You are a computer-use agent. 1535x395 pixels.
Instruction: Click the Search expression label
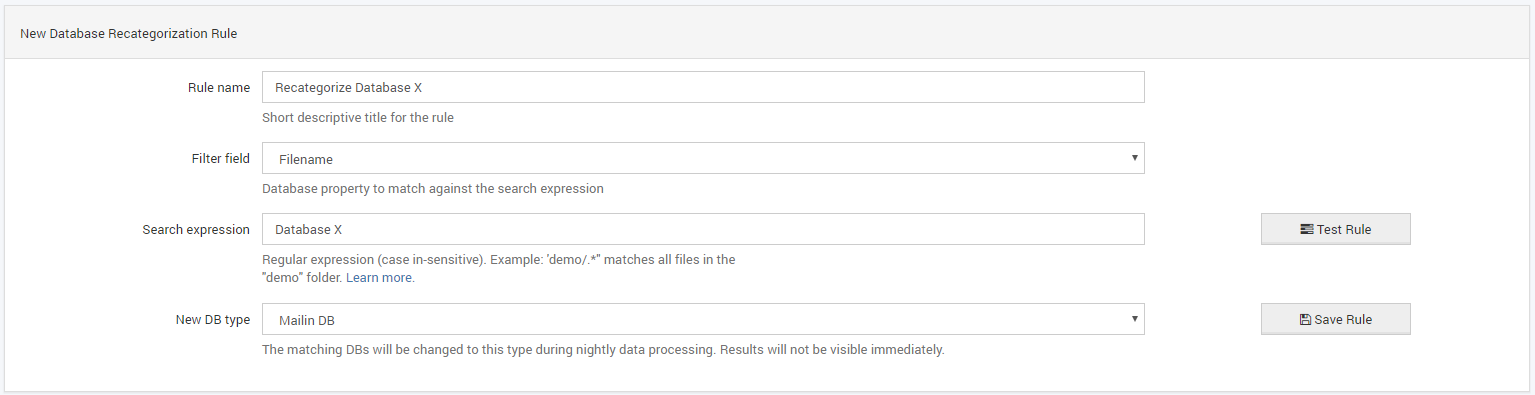[x=196, y=229]
